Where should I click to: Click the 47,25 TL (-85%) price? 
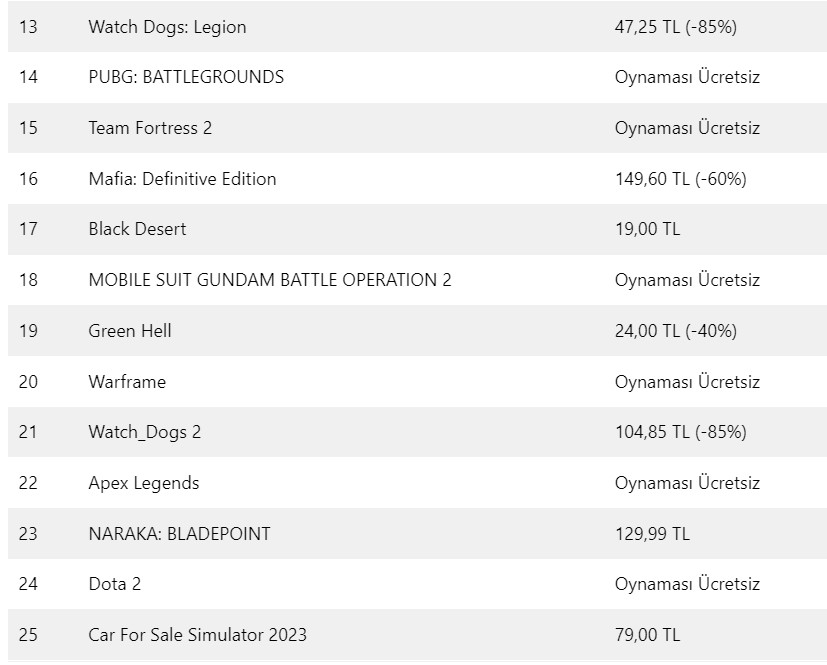tap(675, 27)
